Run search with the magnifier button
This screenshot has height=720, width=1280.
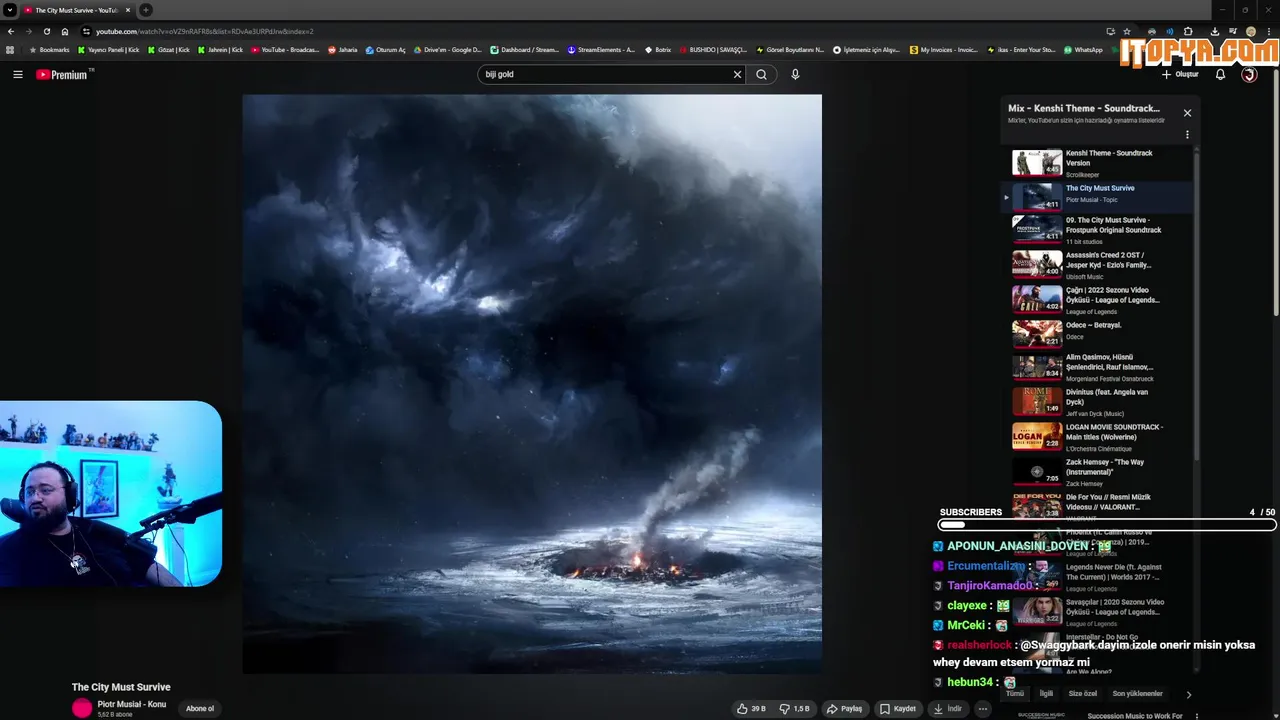[761, 74]
